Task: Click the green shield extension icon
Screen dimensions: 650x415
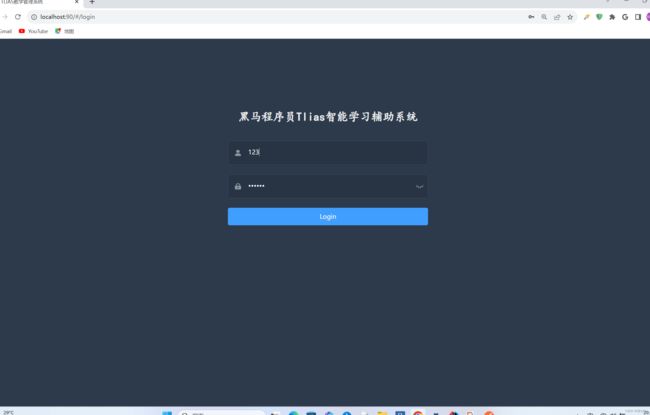Action: 599,17
